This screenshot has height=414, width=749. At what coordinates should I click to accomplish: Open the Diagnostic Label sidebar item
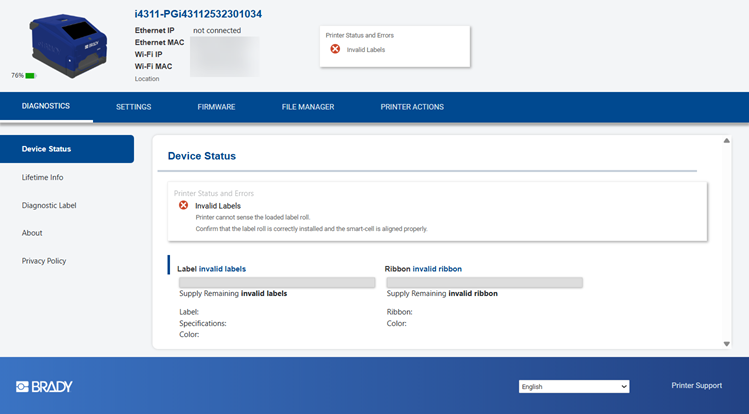pos(49,205)
